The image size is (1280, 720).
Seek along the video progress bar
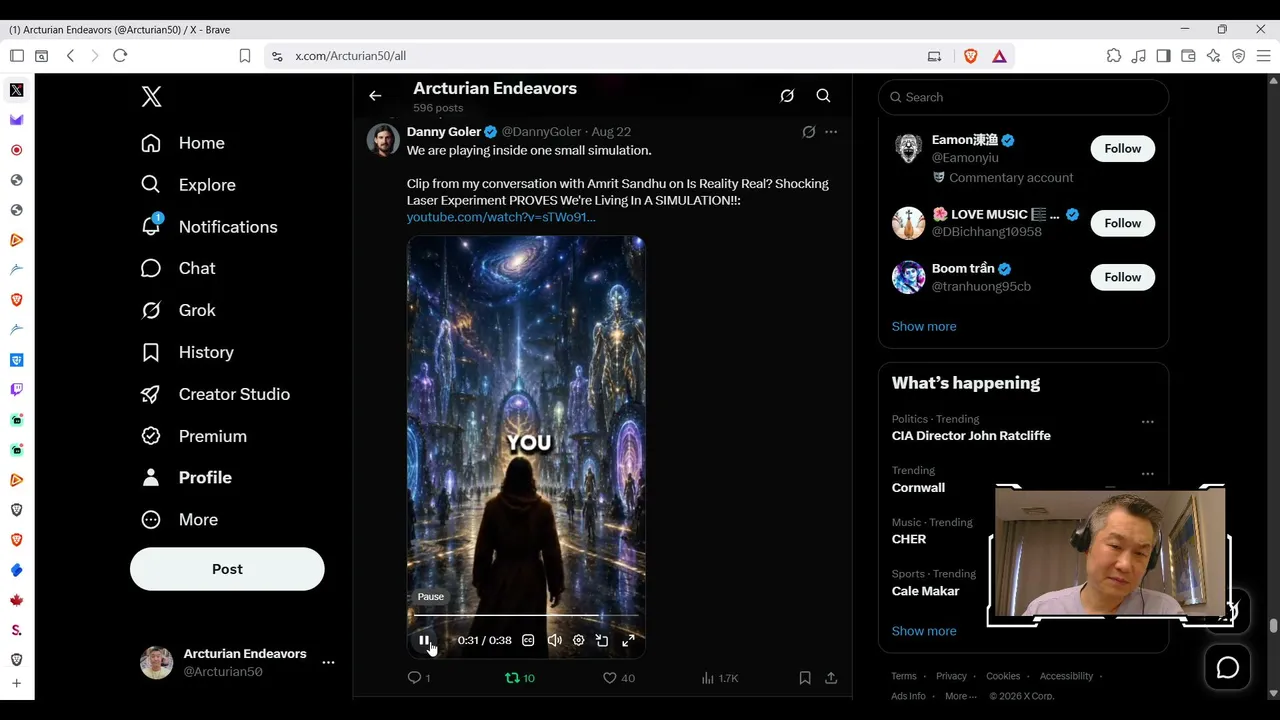click(526, 615)
